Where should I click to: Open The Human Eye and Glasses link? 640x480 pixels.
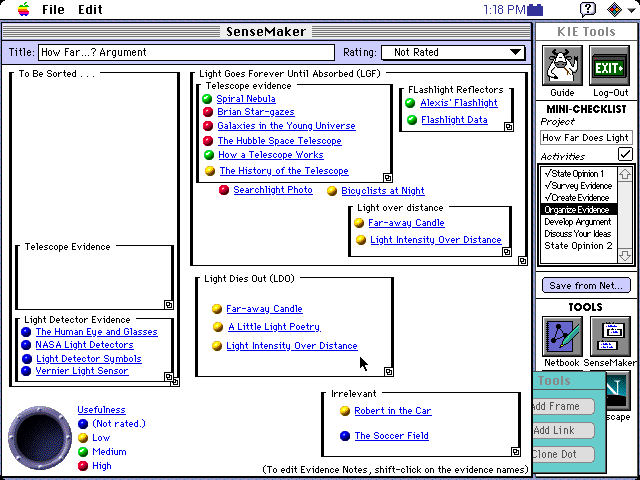coord(97,332)
